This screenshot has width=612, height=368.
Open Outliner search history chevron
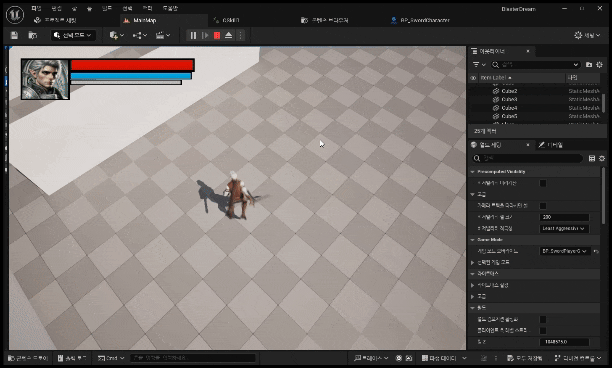(575, 65)
